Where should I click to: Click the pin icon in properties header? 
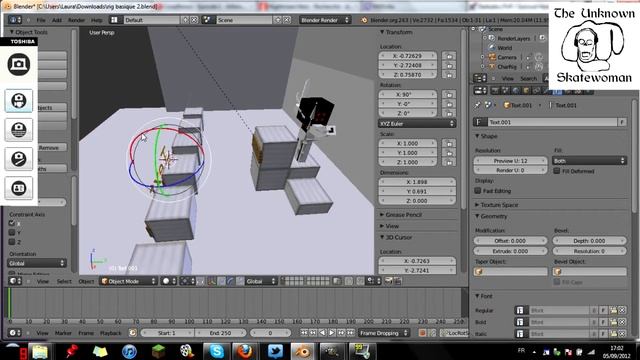(x=478, y=105)
